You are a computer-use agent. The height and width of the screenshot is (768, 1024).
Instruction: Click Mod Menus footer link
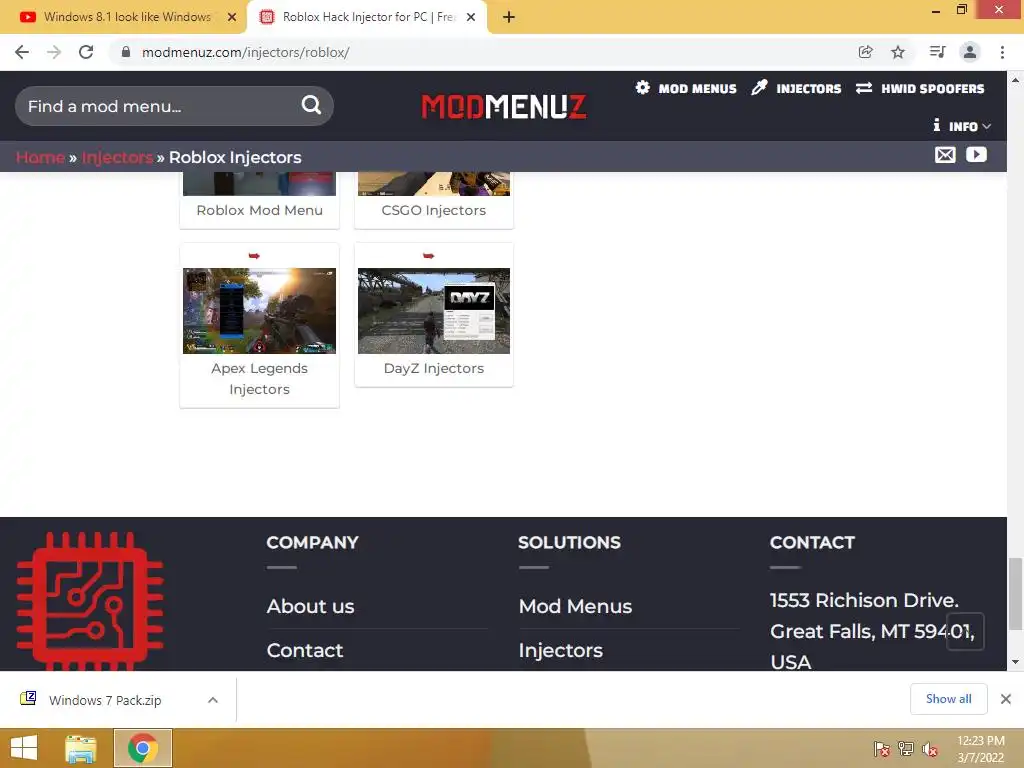click(575, 606)
